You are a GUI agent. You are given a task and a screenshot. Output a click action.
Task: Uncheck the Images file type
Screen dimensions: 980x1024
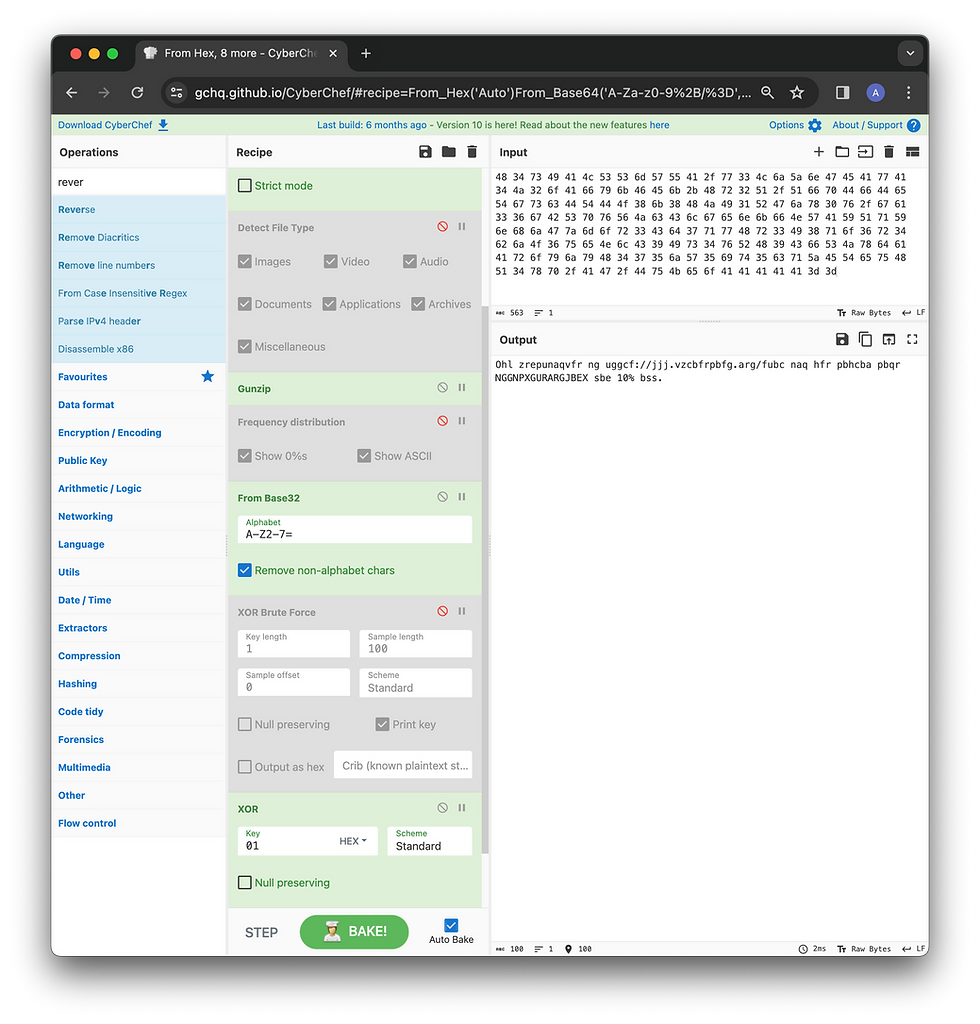[245, 261]
